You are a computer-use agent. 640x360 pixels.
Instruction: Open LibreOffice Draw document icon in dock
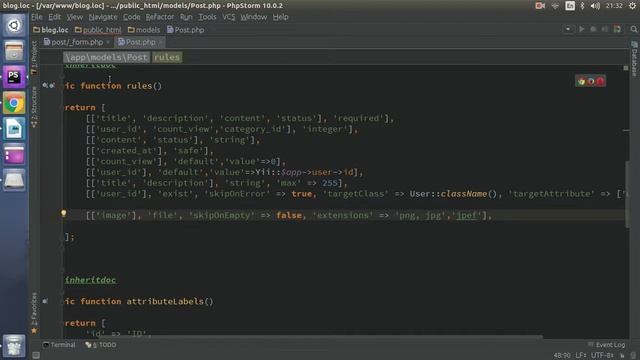(x=14, y=129)
